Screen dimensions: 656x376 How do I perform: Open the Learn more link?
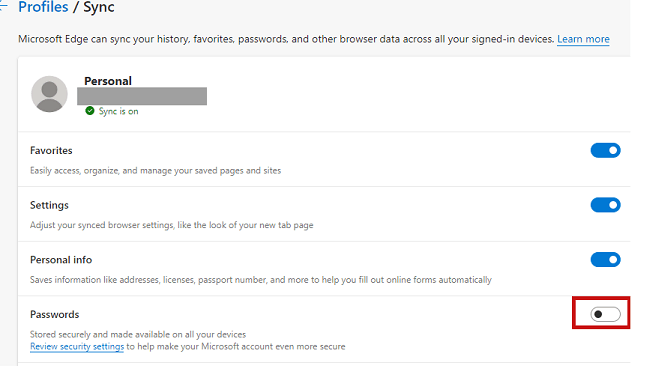click(x=583, y=39)
